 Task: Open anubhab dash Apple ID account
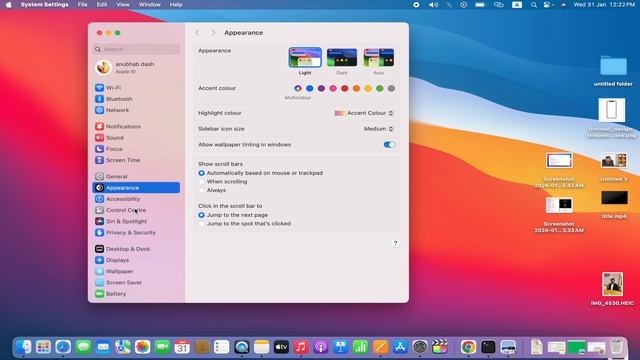pos(136,67)
